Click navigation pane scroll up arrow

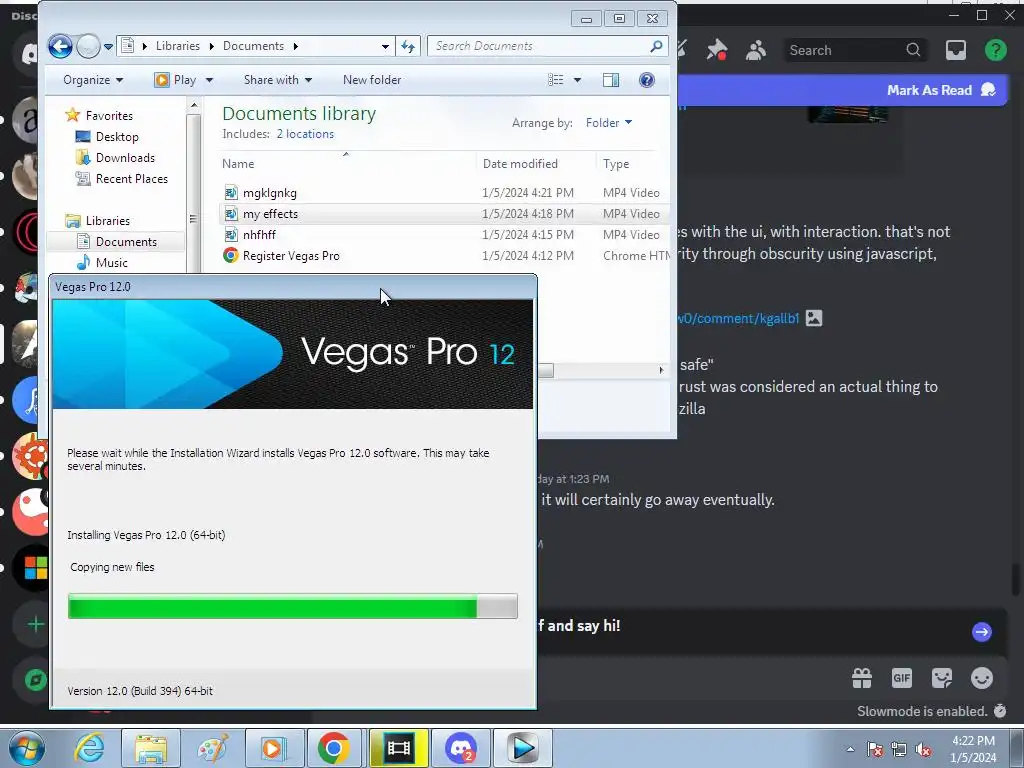point(193,105)
